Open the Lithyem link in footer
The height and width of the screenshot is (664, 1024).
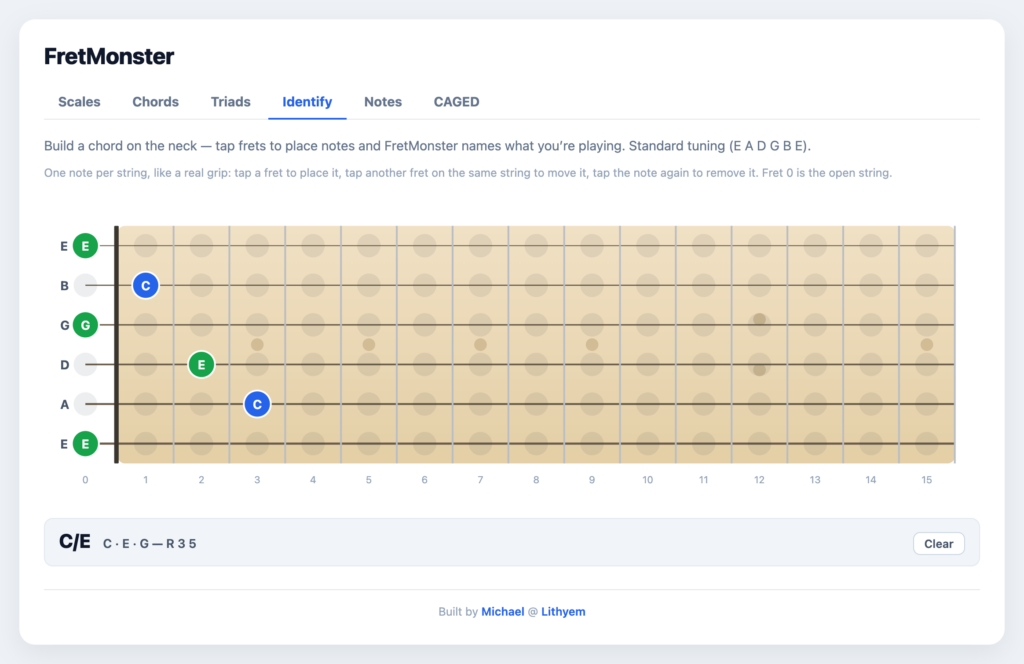pyautogui.click(x=563, y=612)
